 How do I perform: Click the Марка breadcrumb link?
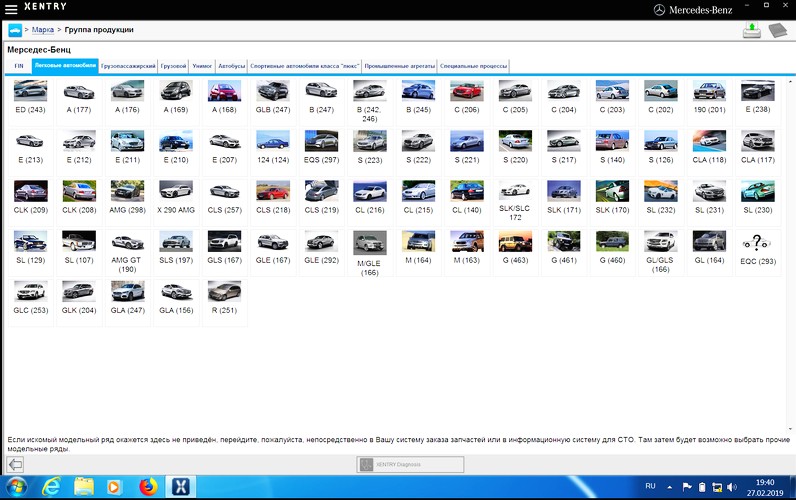pyautogui.click(x=43, y=29)
